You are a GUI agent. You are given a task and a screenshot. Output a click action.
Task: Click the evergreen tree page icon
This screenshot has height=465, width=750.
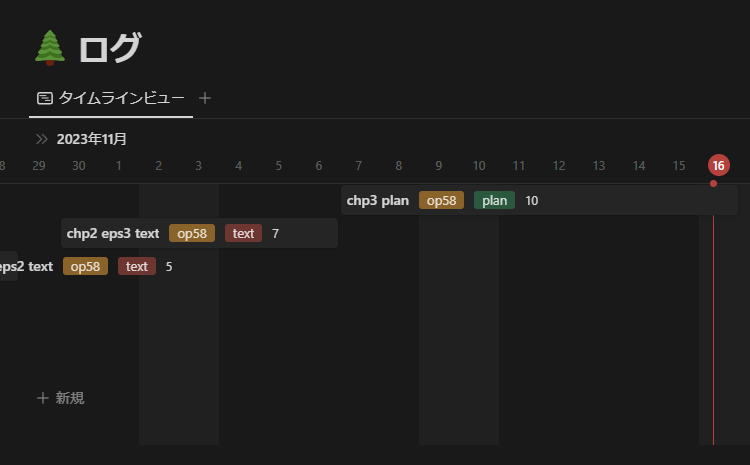50,48
